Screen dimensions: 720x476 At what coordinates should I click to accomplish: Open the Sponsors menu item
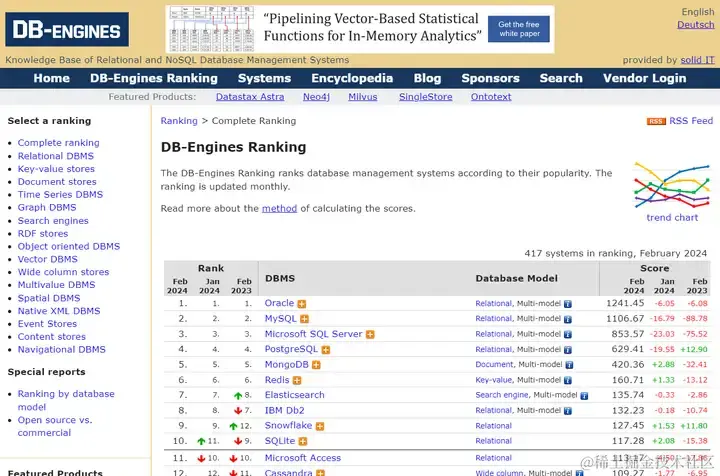point(490,78)
